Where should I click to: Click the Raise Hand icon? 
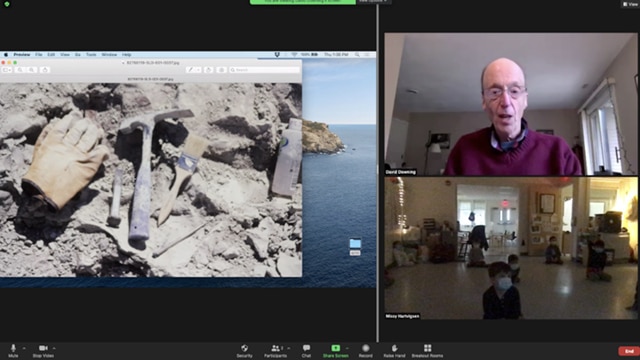click(x=394, y=348)
